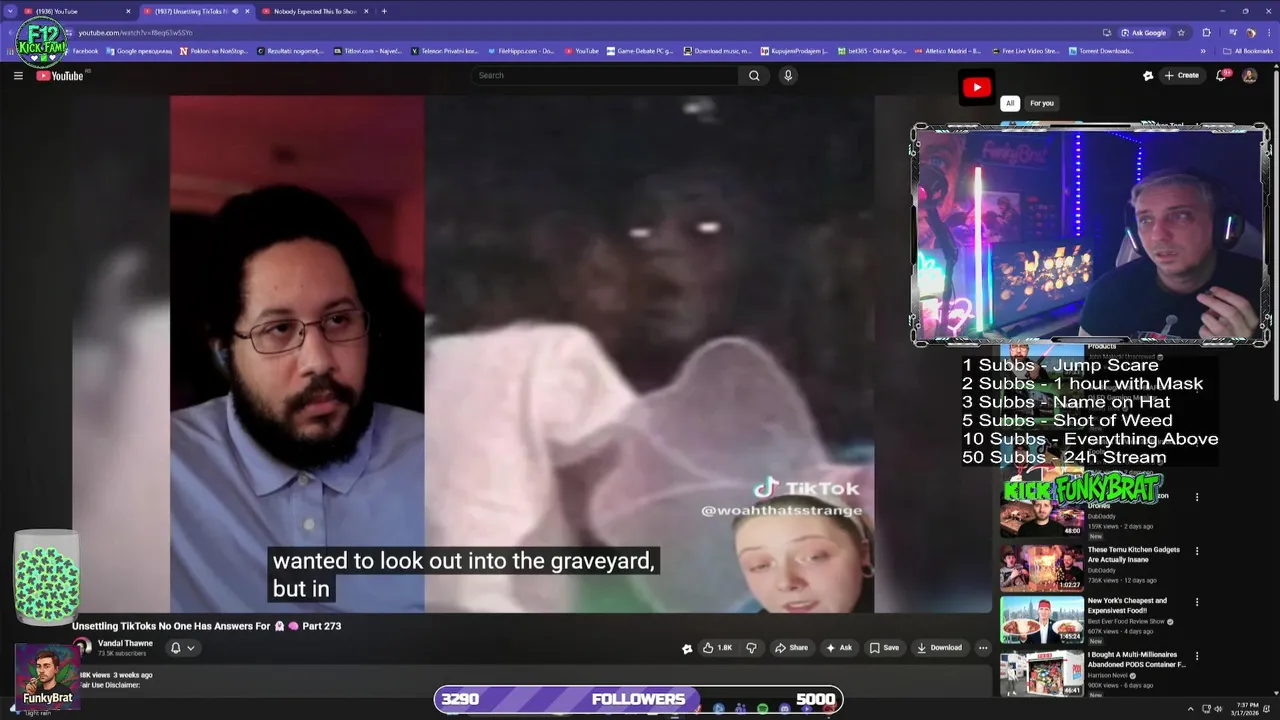This screenshot has width=1280, height=720.
Task: Open options for Abandoned PODS Container video
Action: pyautogui.click(x=1197, y=657)
